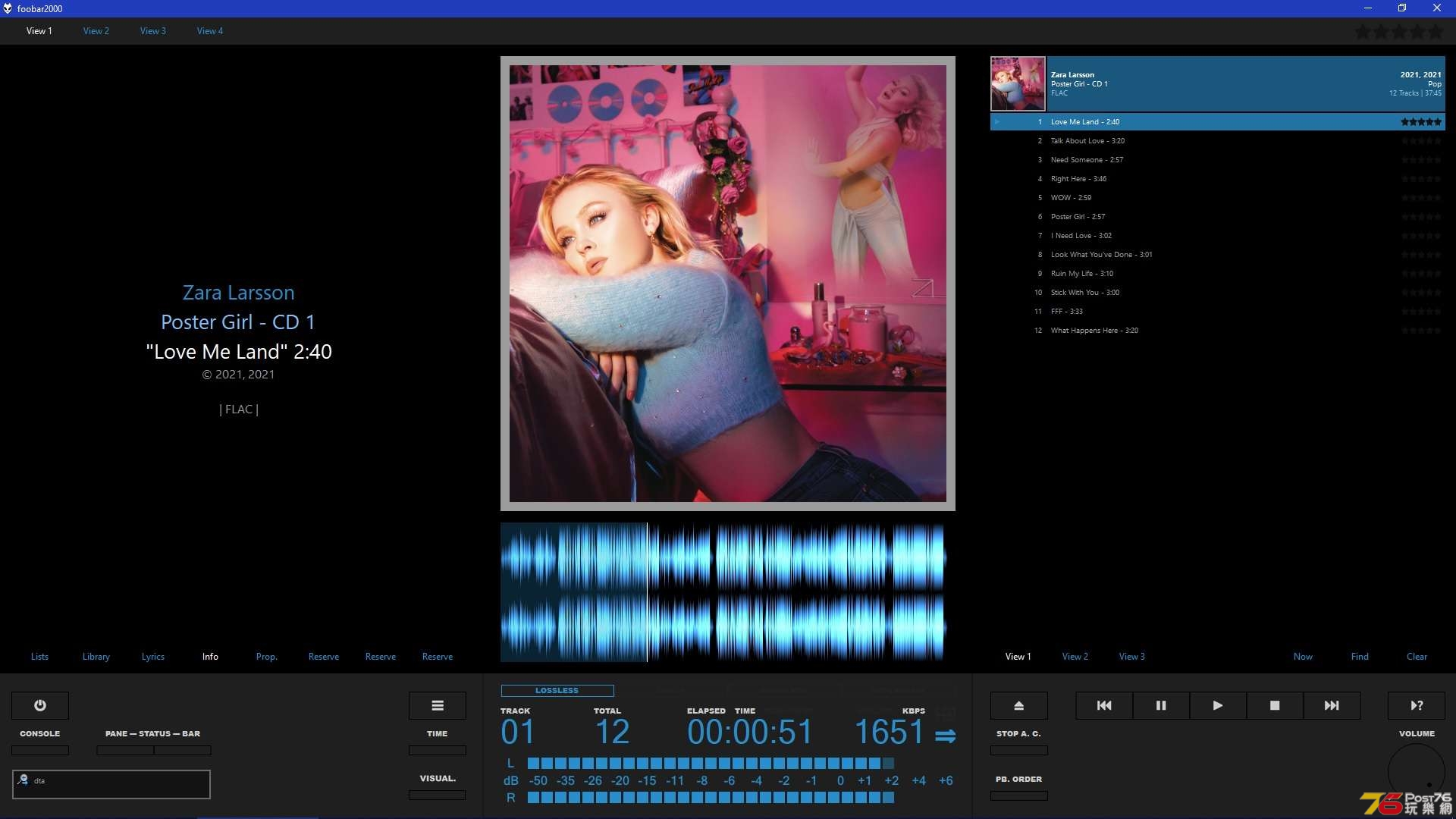
Task: Select the Poster Girl - CD 1 album header
Action: tap(1245, 84)
